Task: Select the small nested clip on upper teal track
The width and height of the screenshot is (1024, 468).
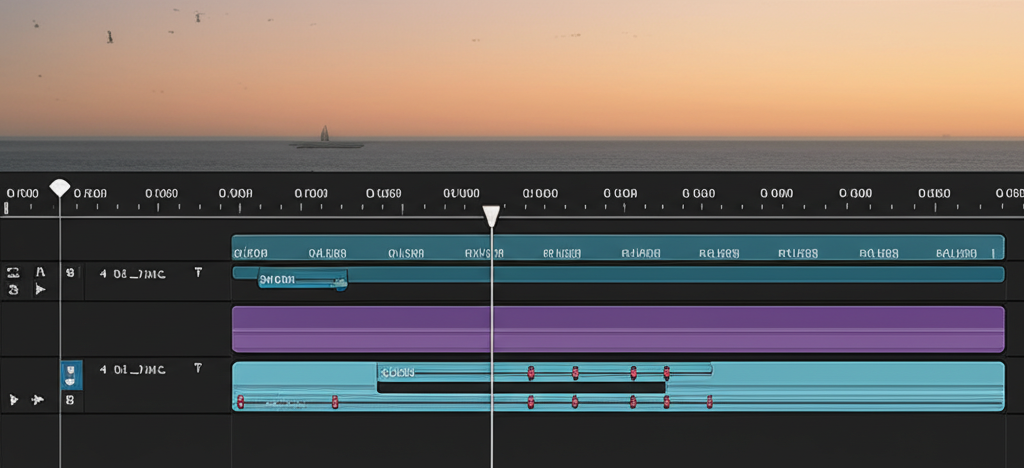Action: (x=302, y=280)
